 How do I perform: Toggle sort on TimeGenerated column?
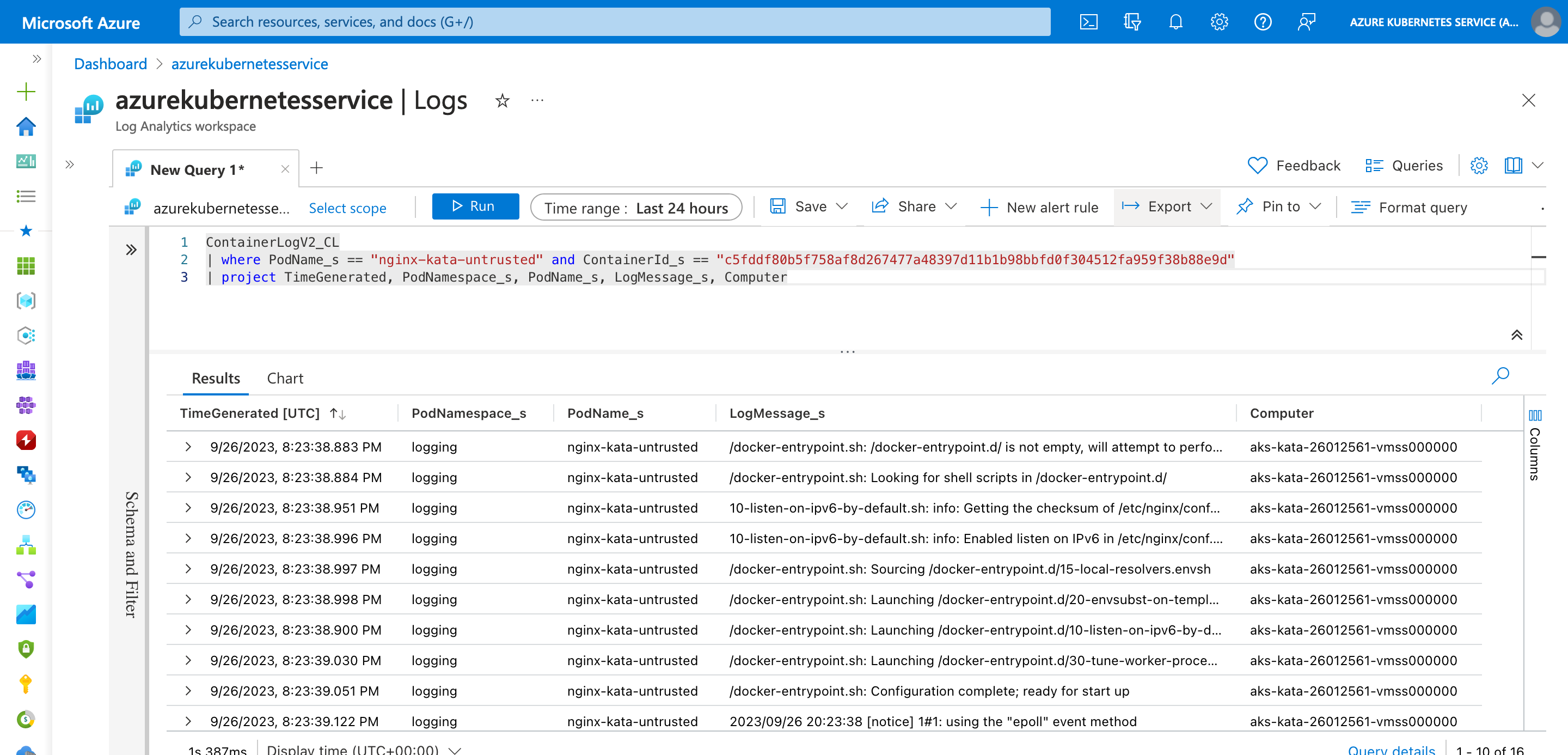point(338,414)
